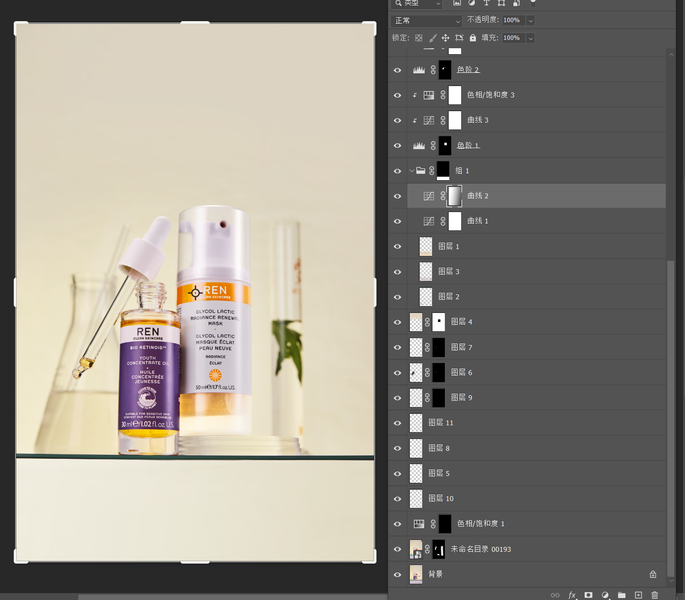
Task: Open the 不透明度 slider dropdown arrow
Action: 531,21
